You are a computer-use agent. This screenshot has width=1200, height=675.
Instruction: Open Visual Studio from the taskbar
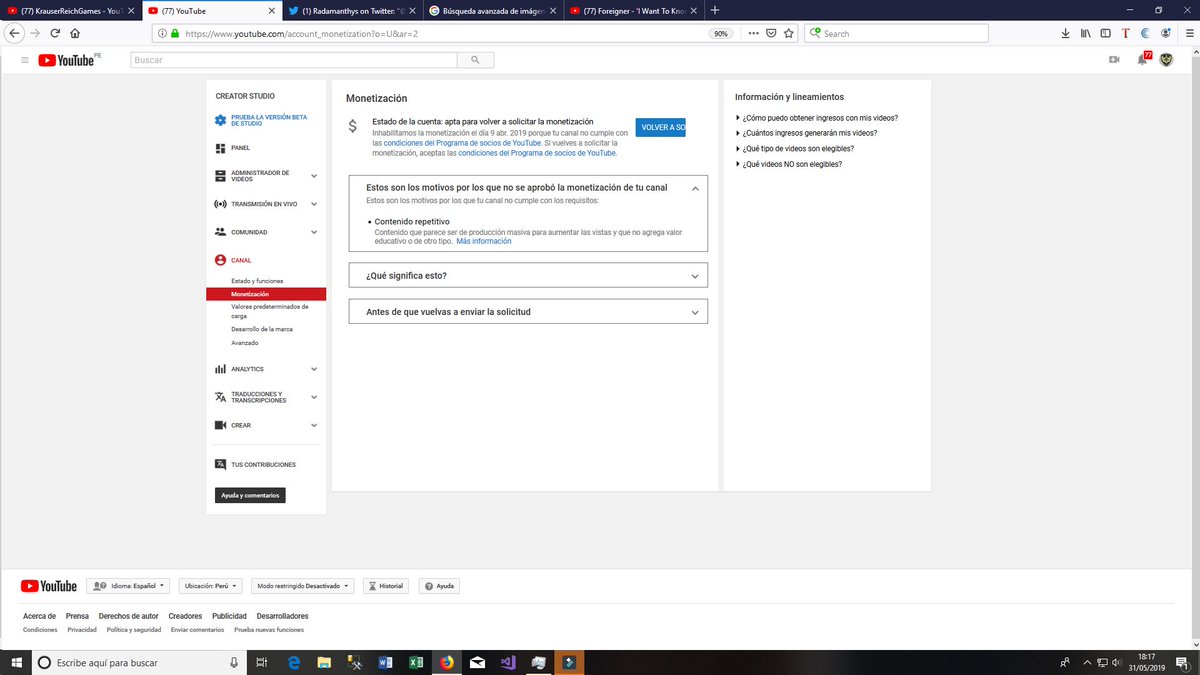click(507, 662)
